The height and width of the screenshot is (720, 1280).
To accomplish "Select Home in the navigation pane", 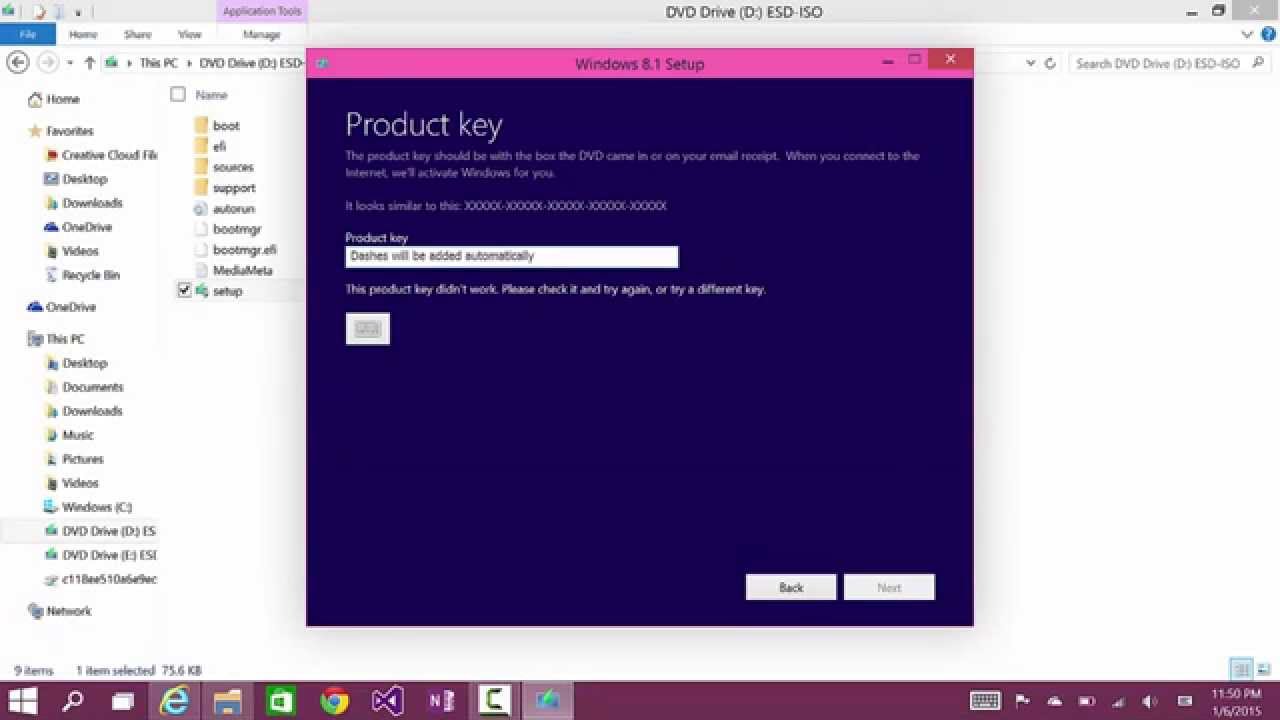I will click(x=62, y=99).
